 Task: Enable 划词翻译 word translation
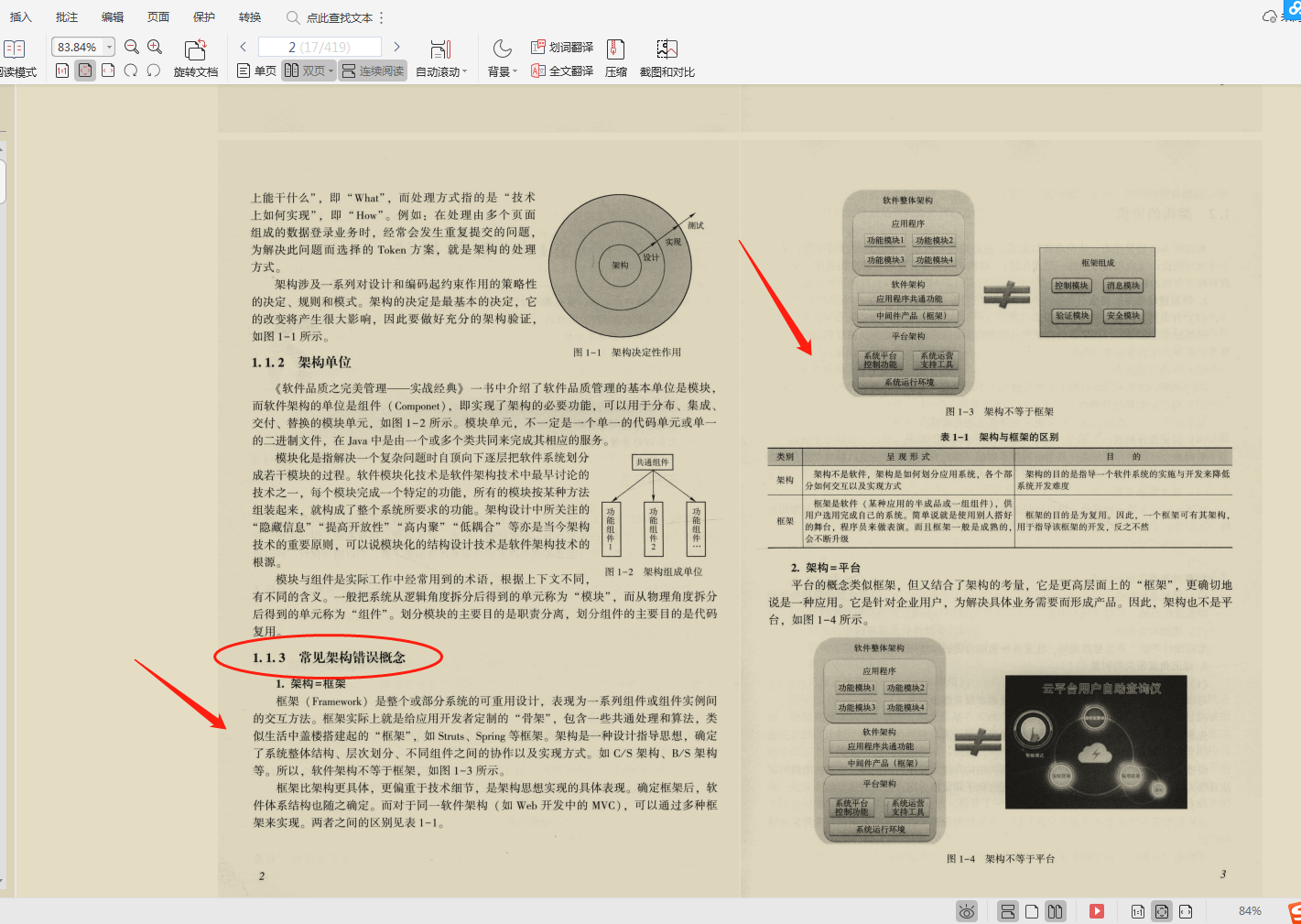click(x=561, y=45)
